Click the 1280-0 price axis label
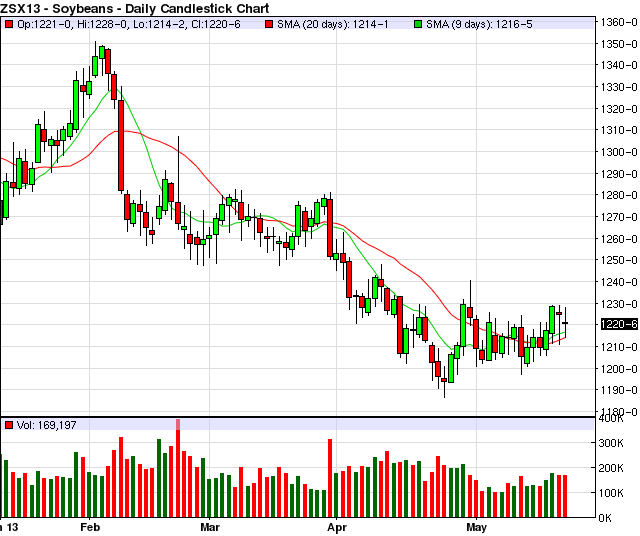This screenshot has width=640, height=536. [619, 195]
